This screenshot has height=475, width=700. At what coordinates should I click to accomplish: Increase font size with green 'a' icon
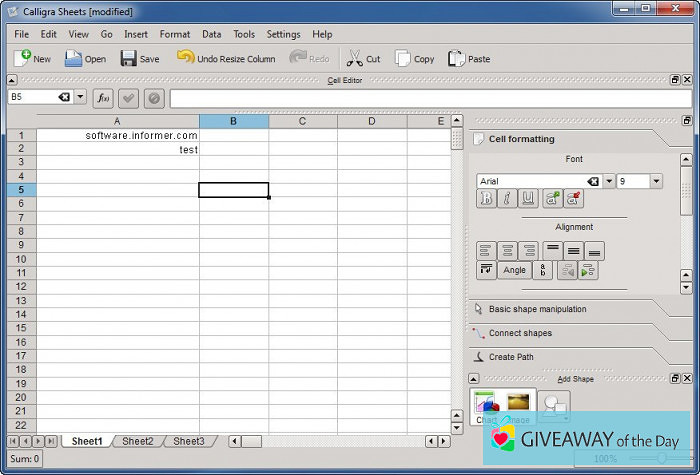(552, 199)
